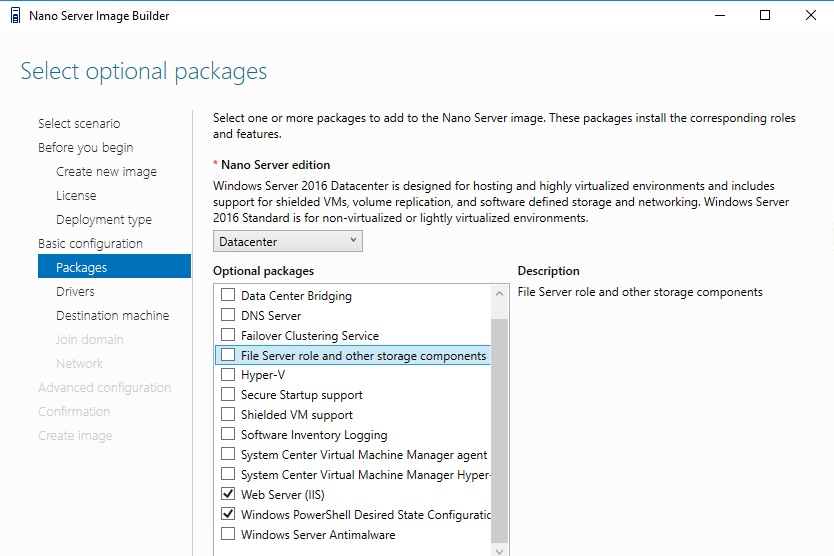Open the Before you begin step

[x=86, y=147]
